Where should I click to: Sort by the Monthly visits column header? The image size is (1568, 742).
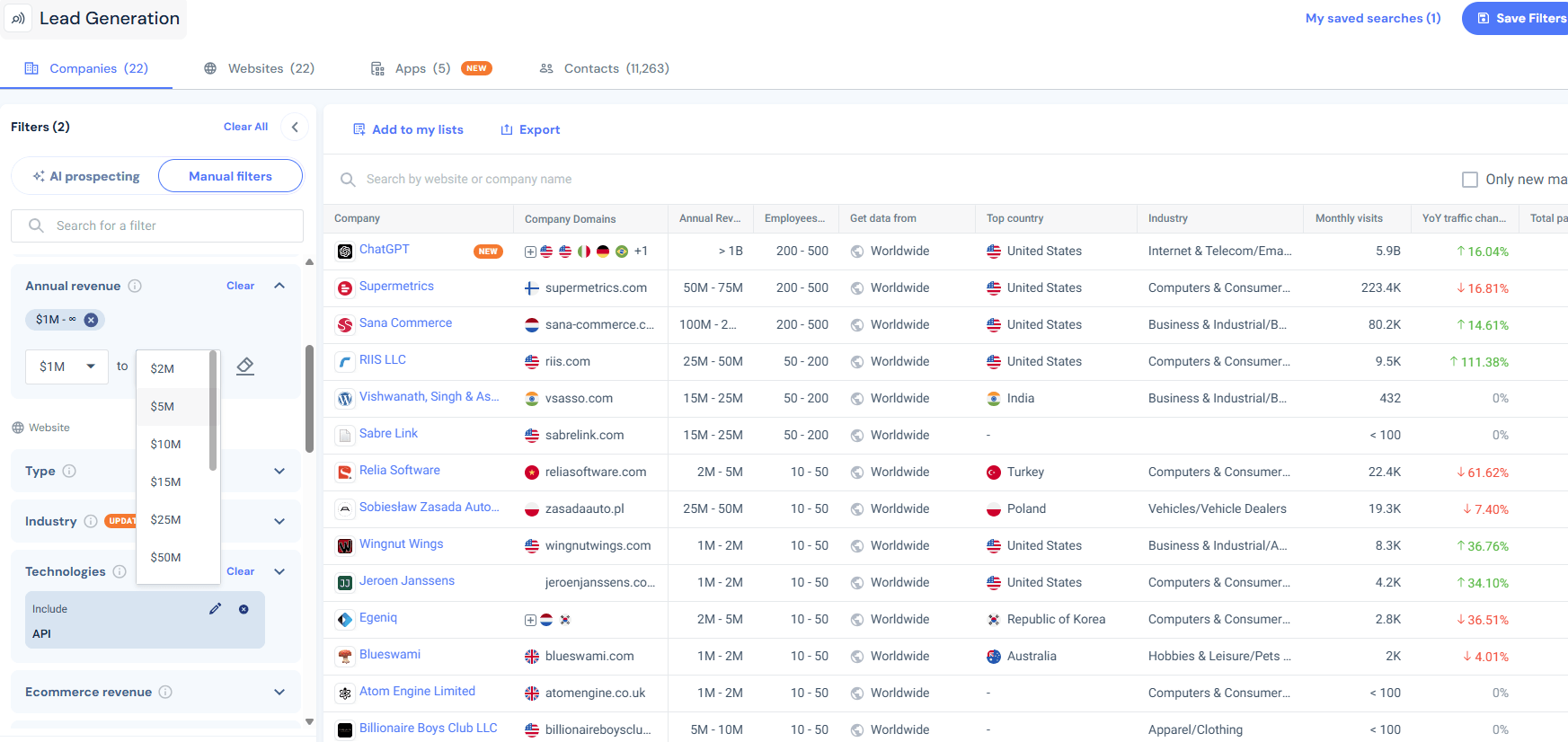point(1349,218)
